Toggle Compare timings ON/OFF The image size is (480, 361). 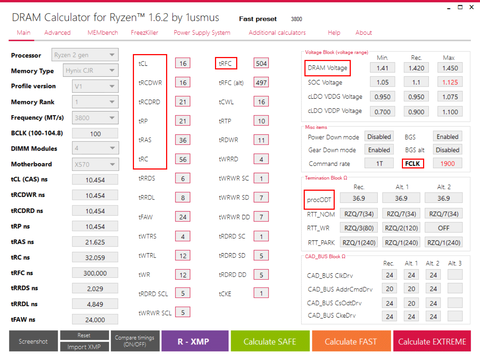[135, 341]
